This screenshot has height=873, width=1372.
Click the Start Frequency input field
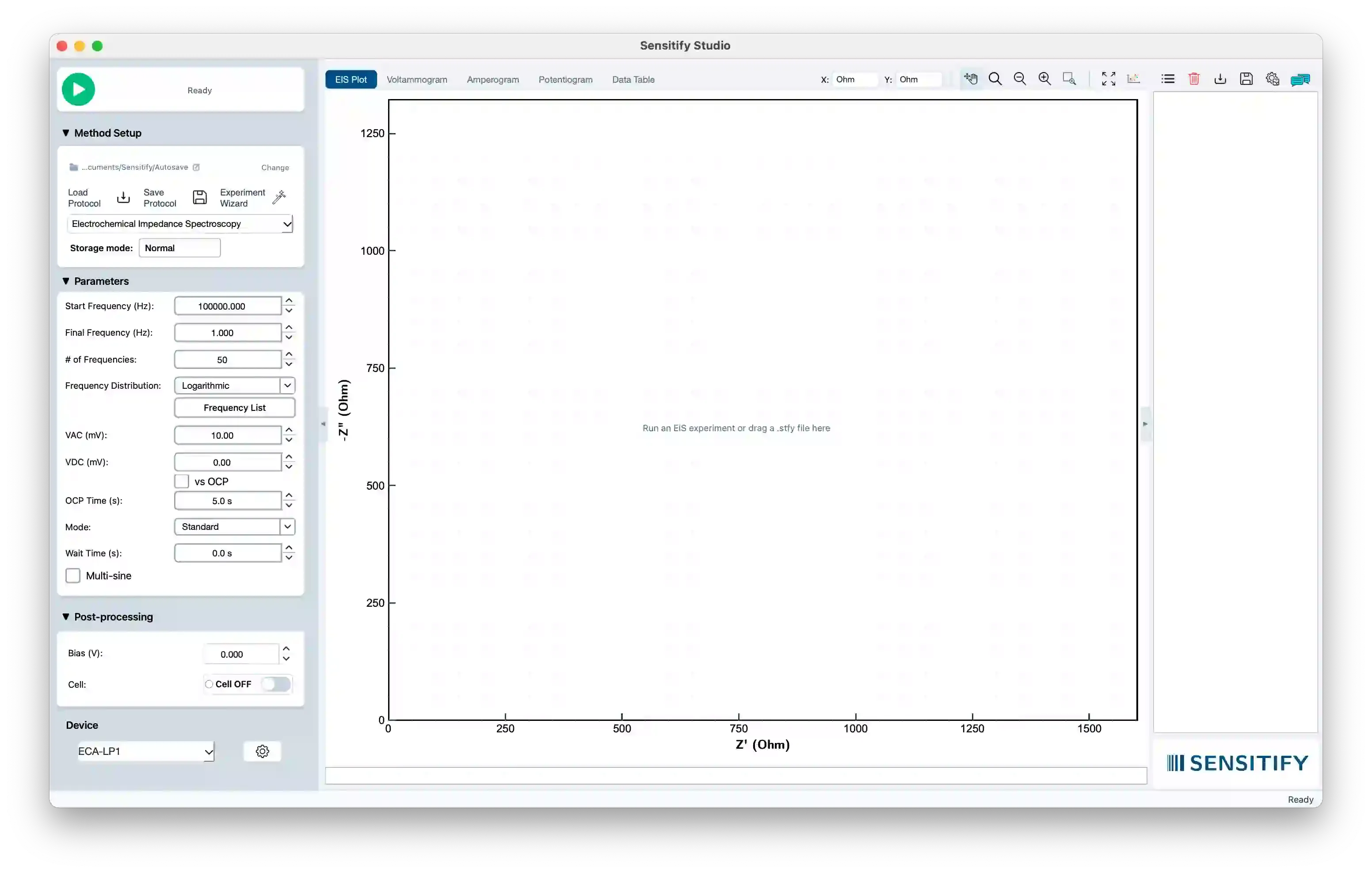coord(227,306)
